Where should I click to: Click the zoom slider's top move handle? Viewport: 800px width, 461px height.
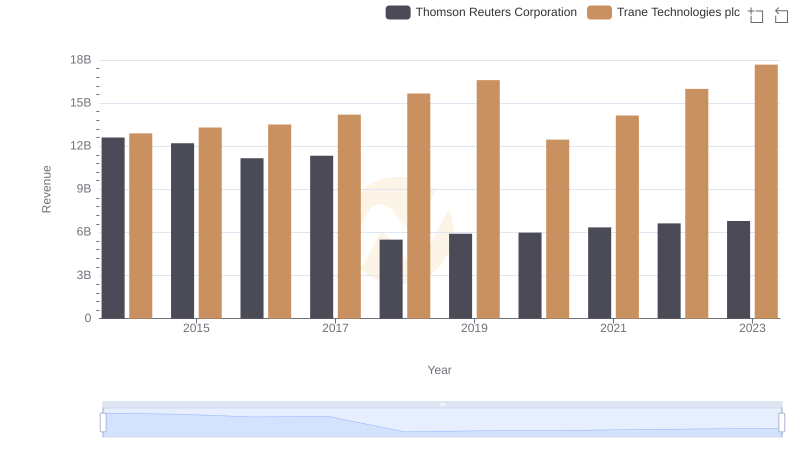(x=442, y=404)
